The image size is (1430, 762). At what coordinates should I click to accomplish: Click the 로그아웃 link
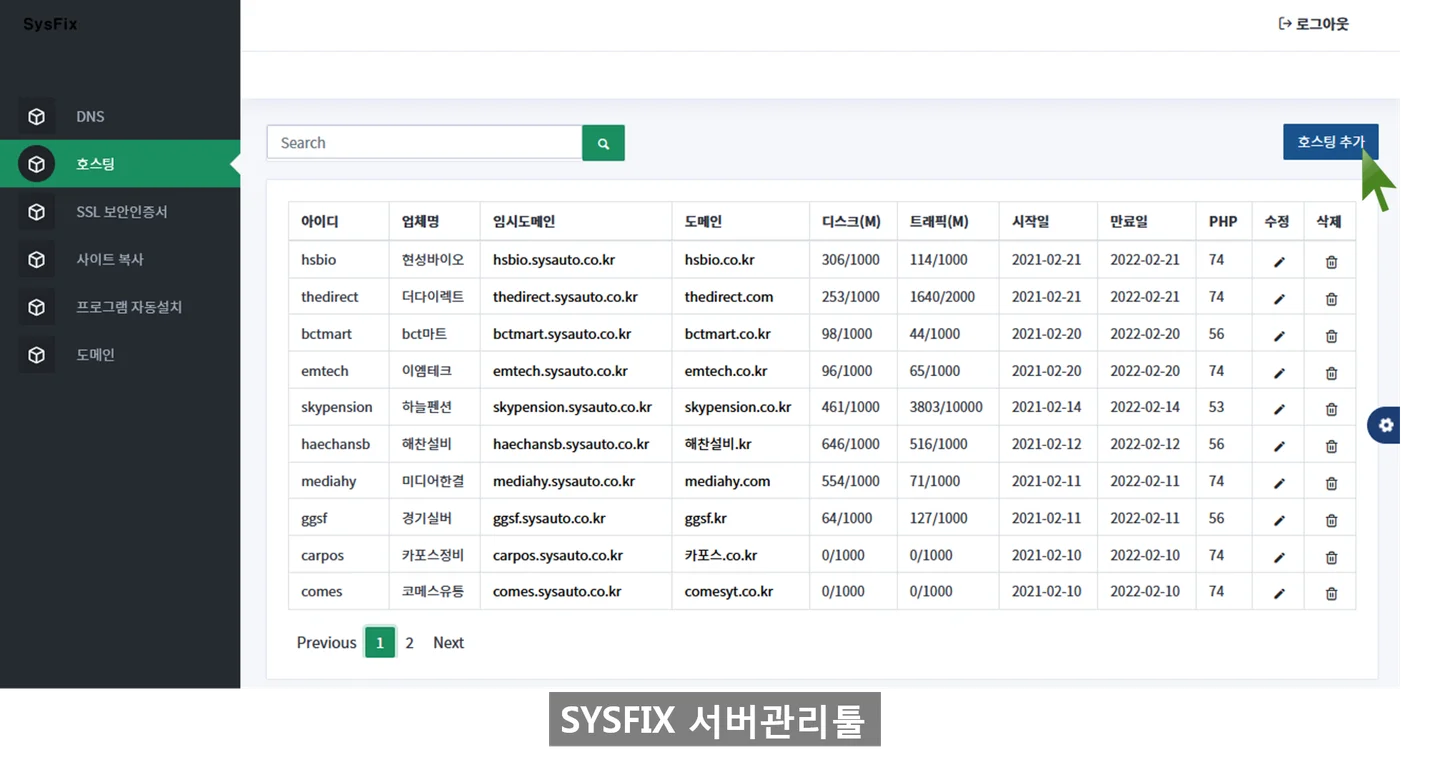1313,24
